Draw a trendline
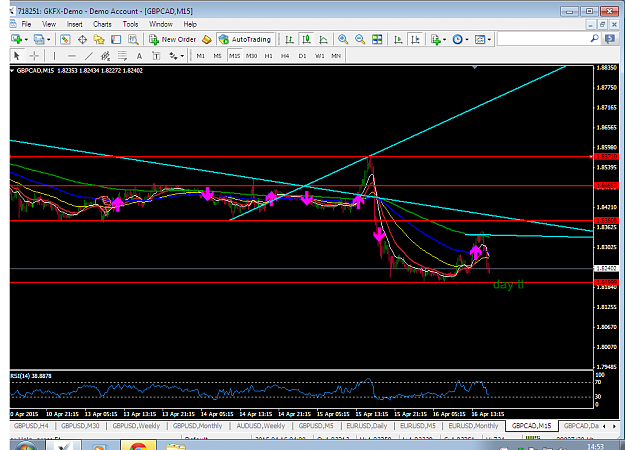Viewport: 625px width, 450px height. coord(88,56)
